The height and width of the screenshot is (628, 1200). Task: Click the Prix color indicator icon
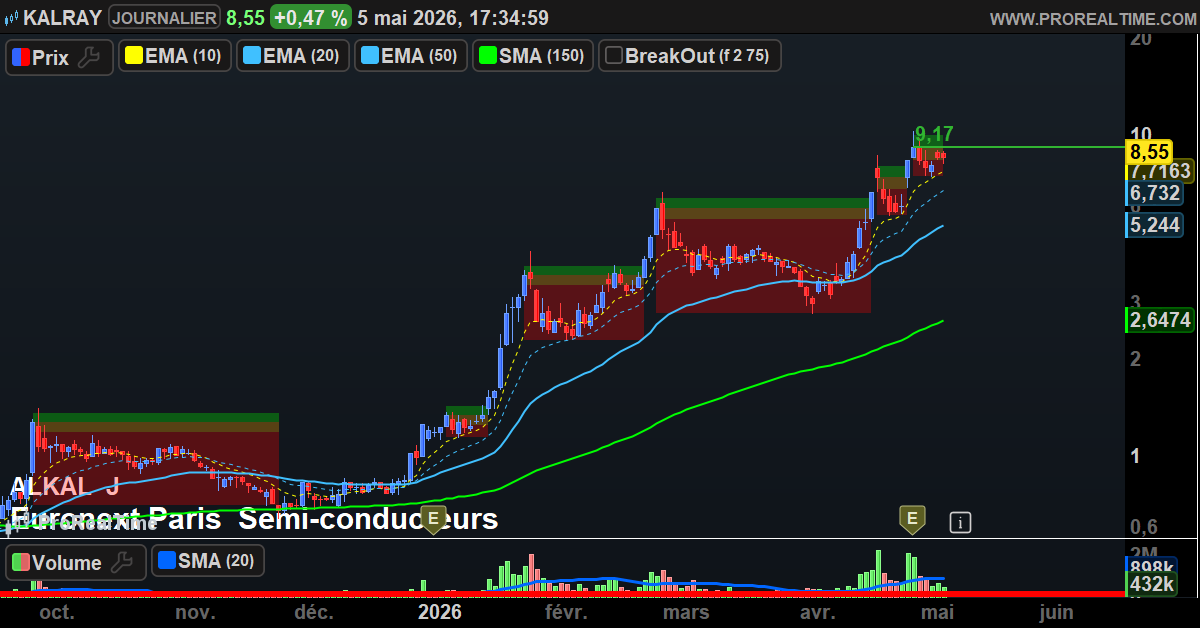[20, 57]
